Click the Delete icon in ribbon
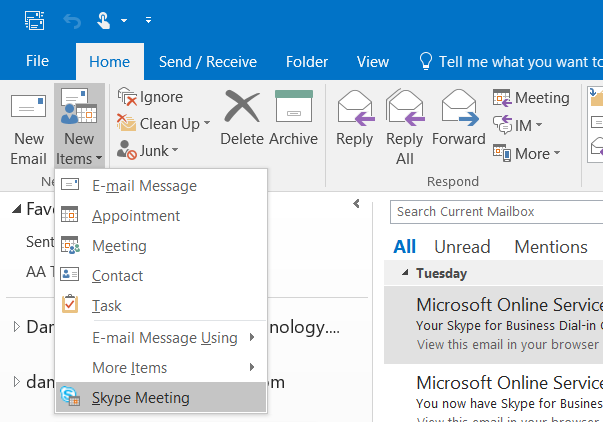603x422 pixels. (241, 120)
